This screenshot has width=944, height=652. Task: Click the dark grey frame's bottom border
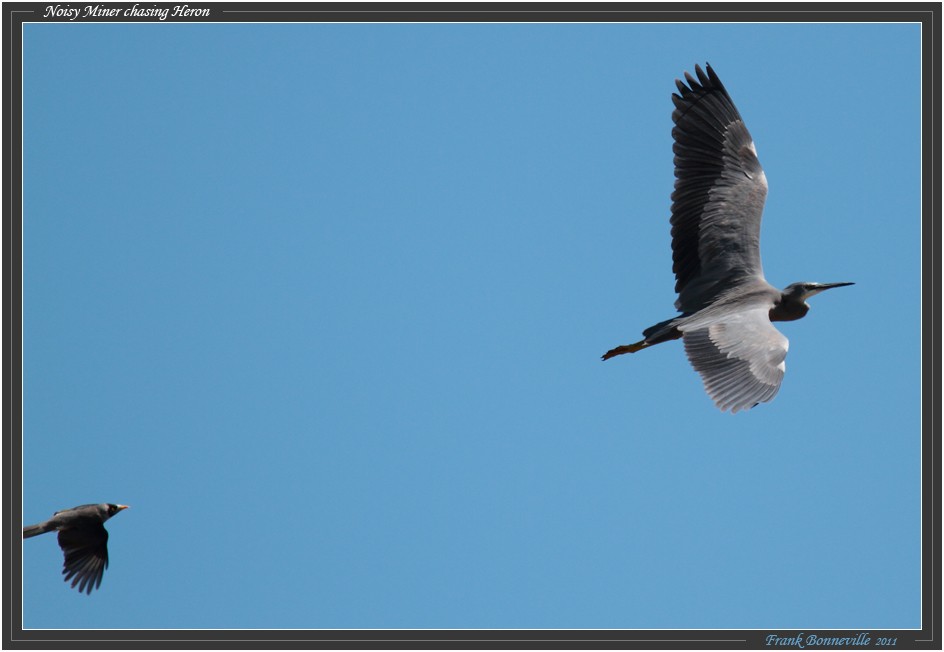pyautogui.click(x=400, y=640)
